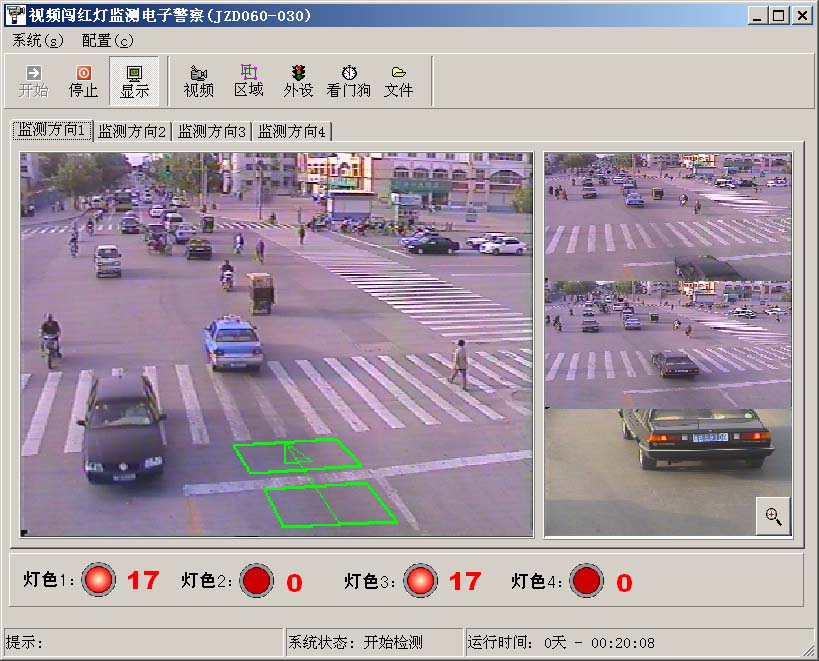Click the 灯色3 red light indicator
The image size is (819, 661).
coord(420,580)
